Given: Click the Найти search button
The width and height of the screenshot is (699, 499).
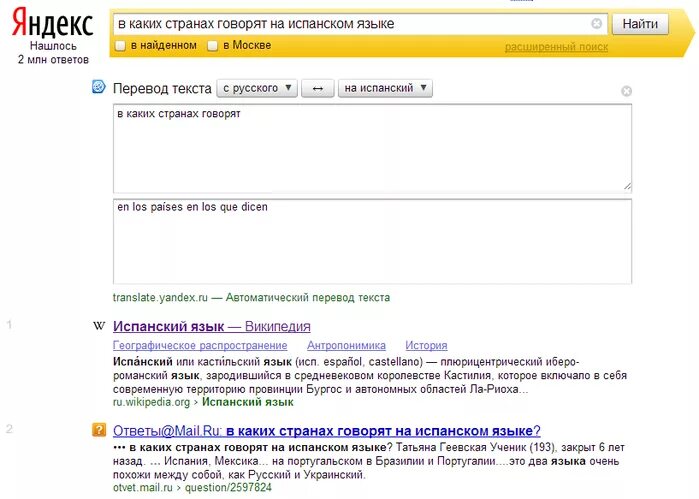Looking at the screenshot, I should [640, 24].
